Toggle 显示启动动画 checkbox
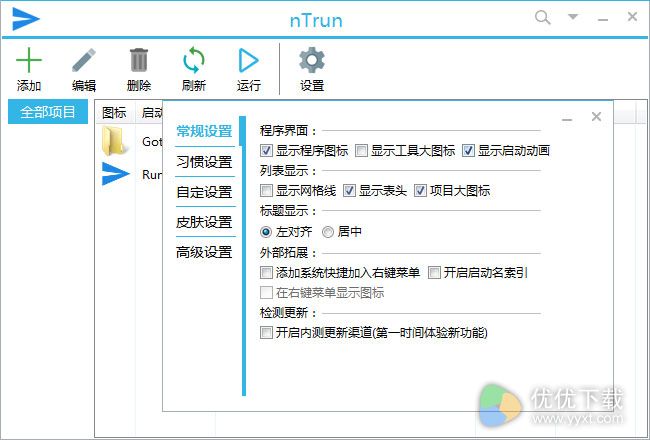The height and width of the screenshot is (440, 650). [468, 151]
